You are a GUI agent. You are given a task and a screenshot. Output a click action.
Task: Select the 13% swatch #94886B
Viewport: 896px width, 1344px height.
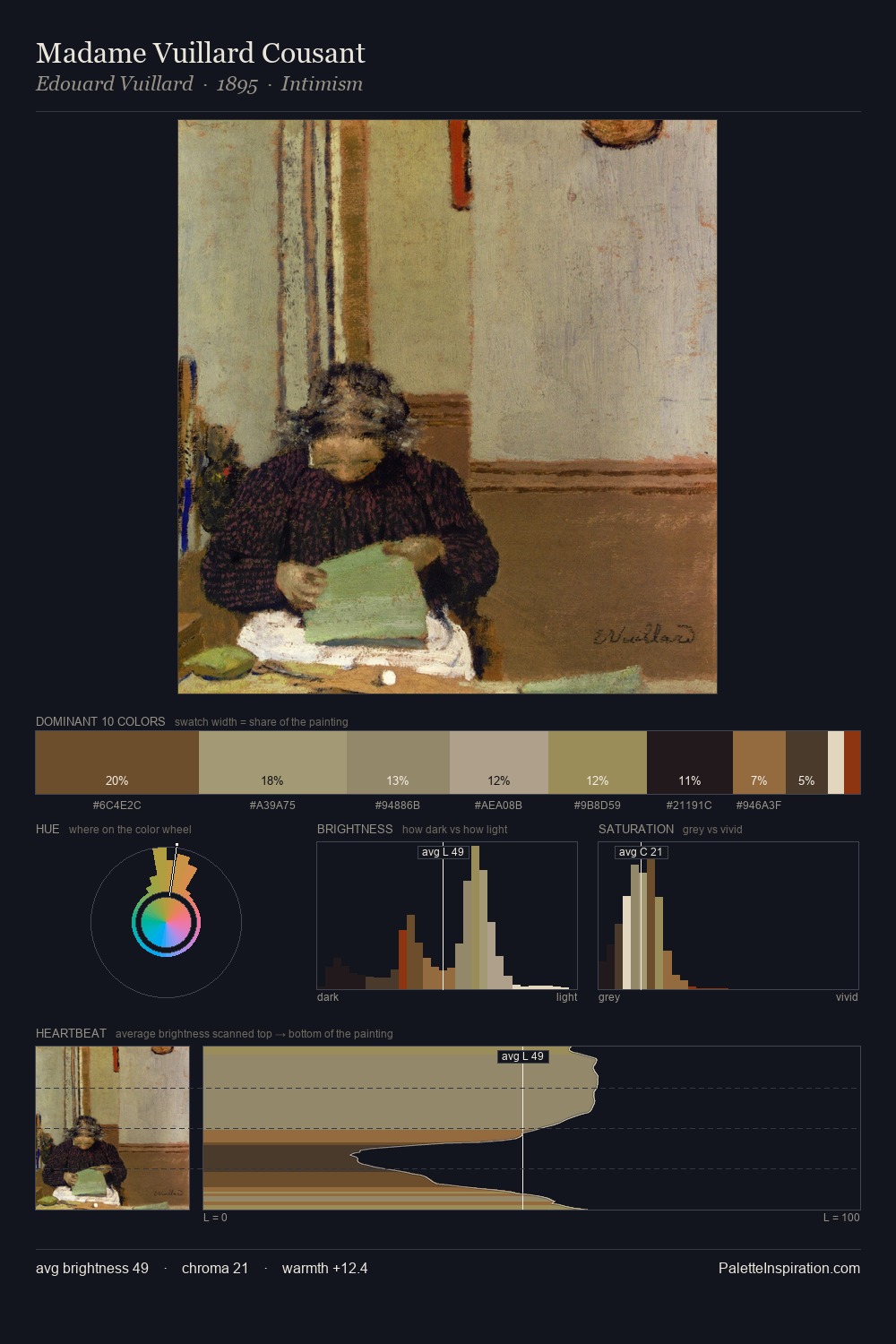[x=398, y=762]
